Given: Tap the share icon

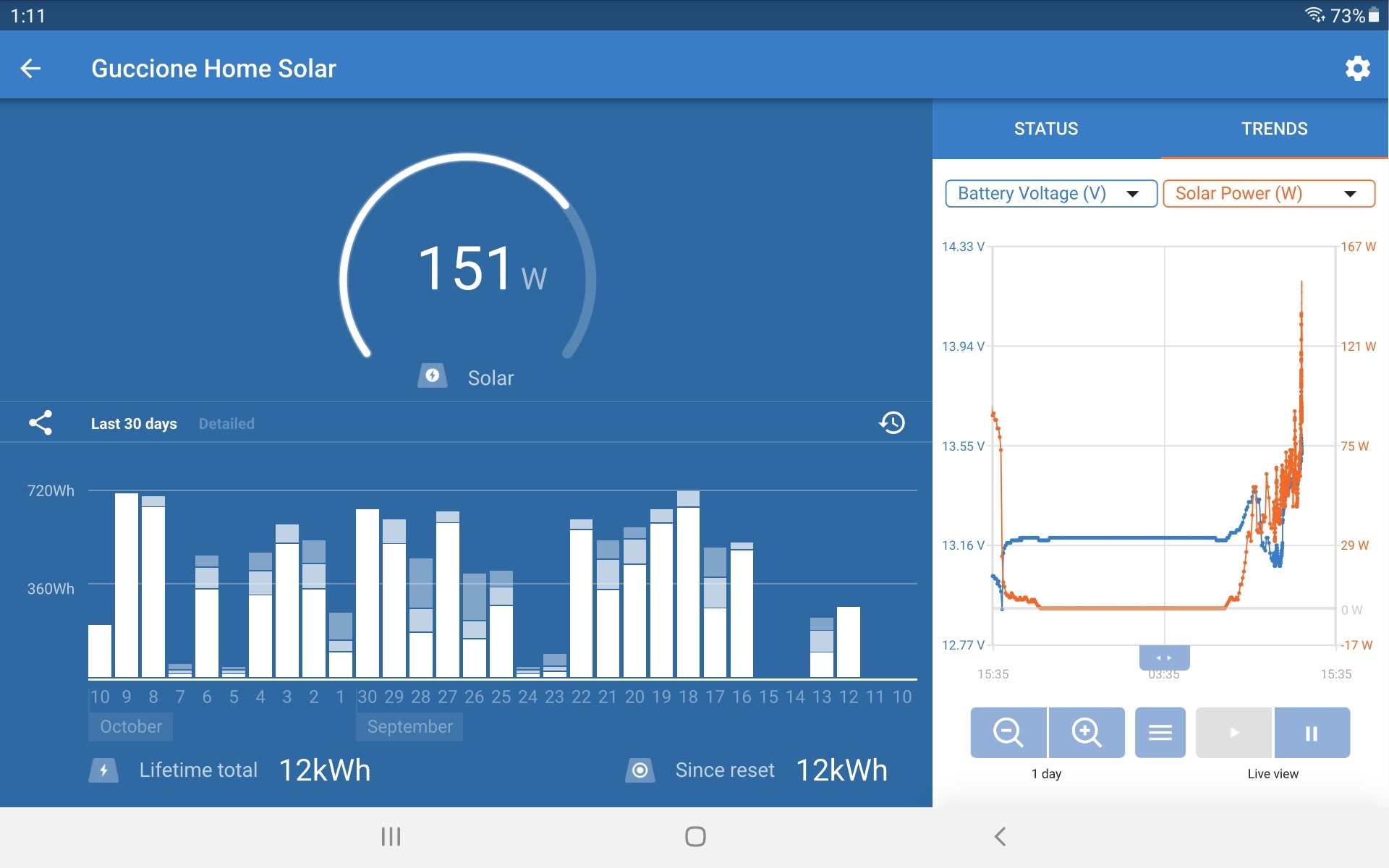Looking at the screenshot, I should click(41, 423).
